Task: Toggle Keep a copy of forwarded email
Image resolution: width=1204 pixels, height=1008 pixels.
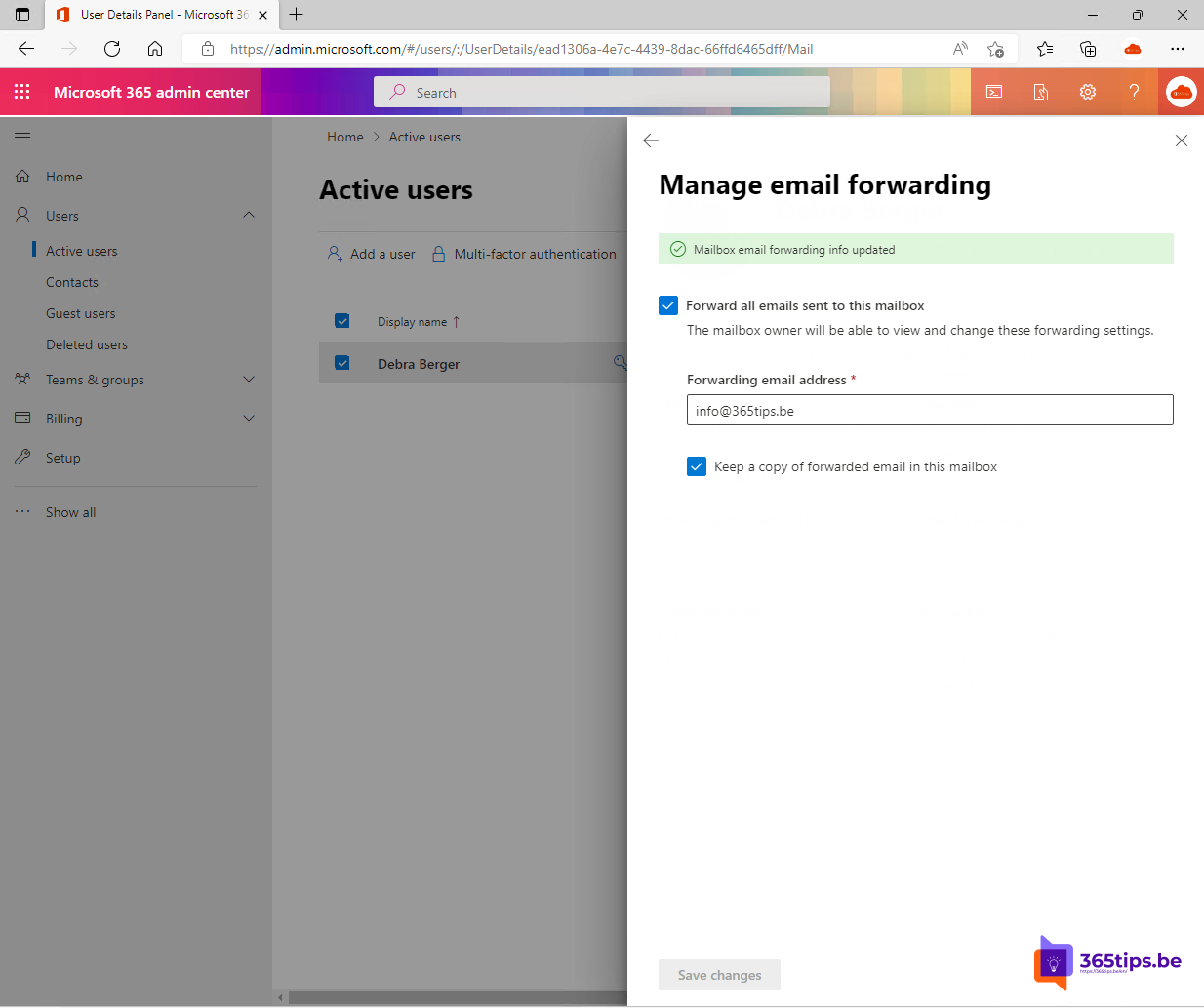Action: 697,466
